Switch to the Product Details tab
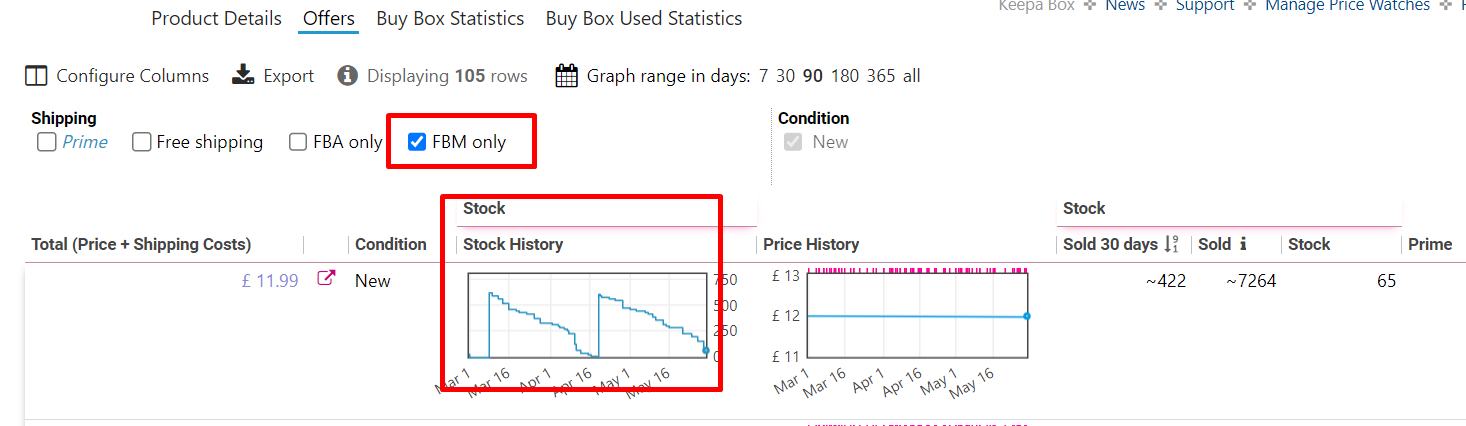The image size is (1466, 426). coord(216,18)
